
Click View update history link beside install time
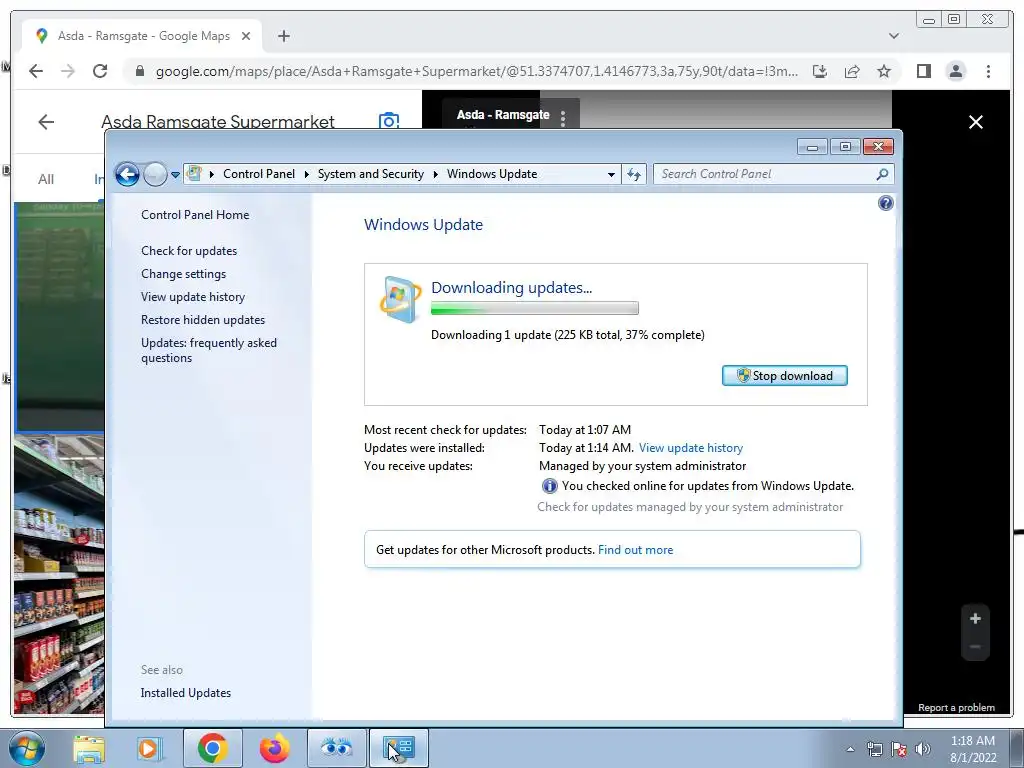pos(691,448)
